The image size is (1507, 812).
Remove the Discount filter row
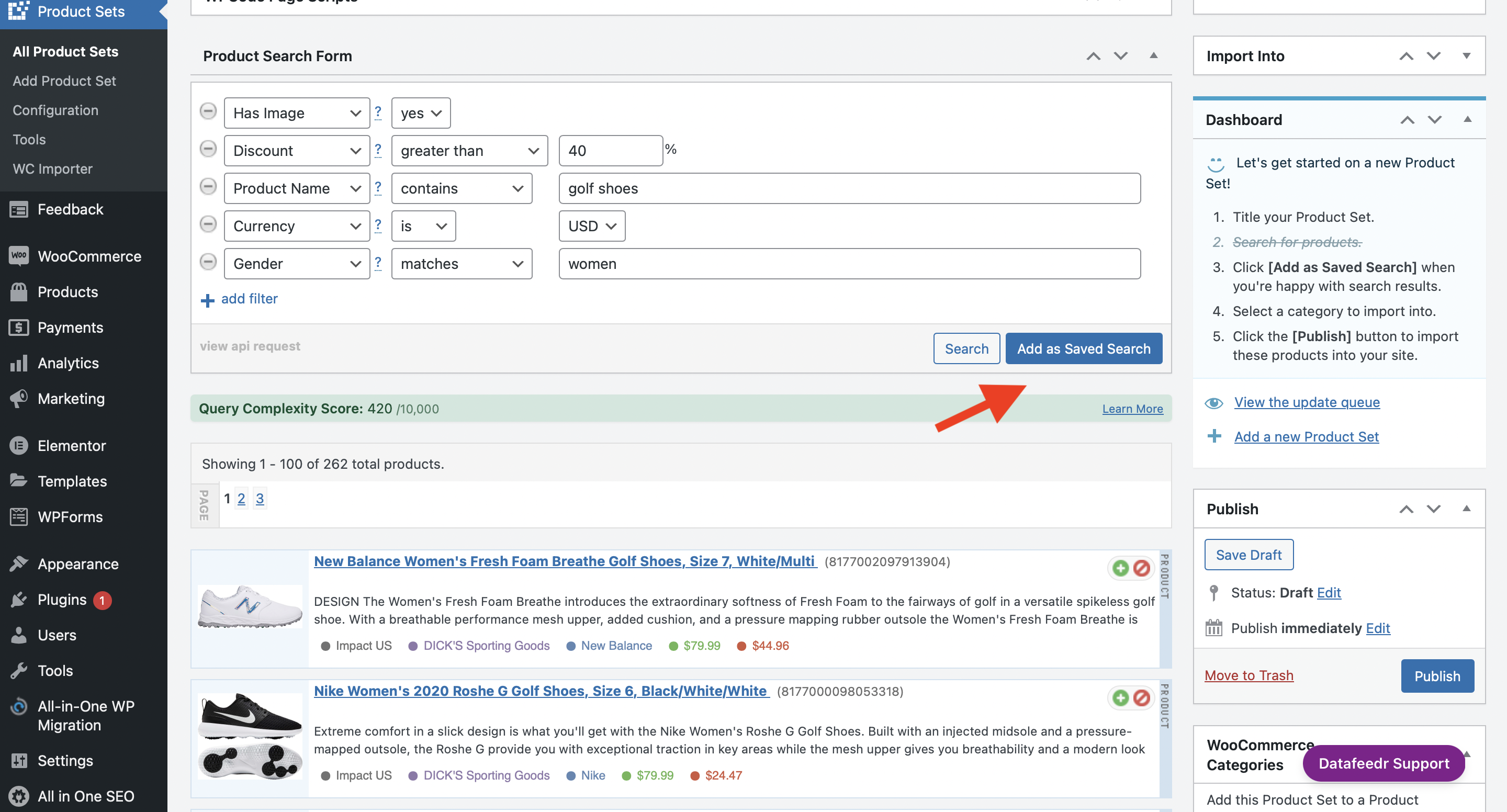click(x=208, y=149)
